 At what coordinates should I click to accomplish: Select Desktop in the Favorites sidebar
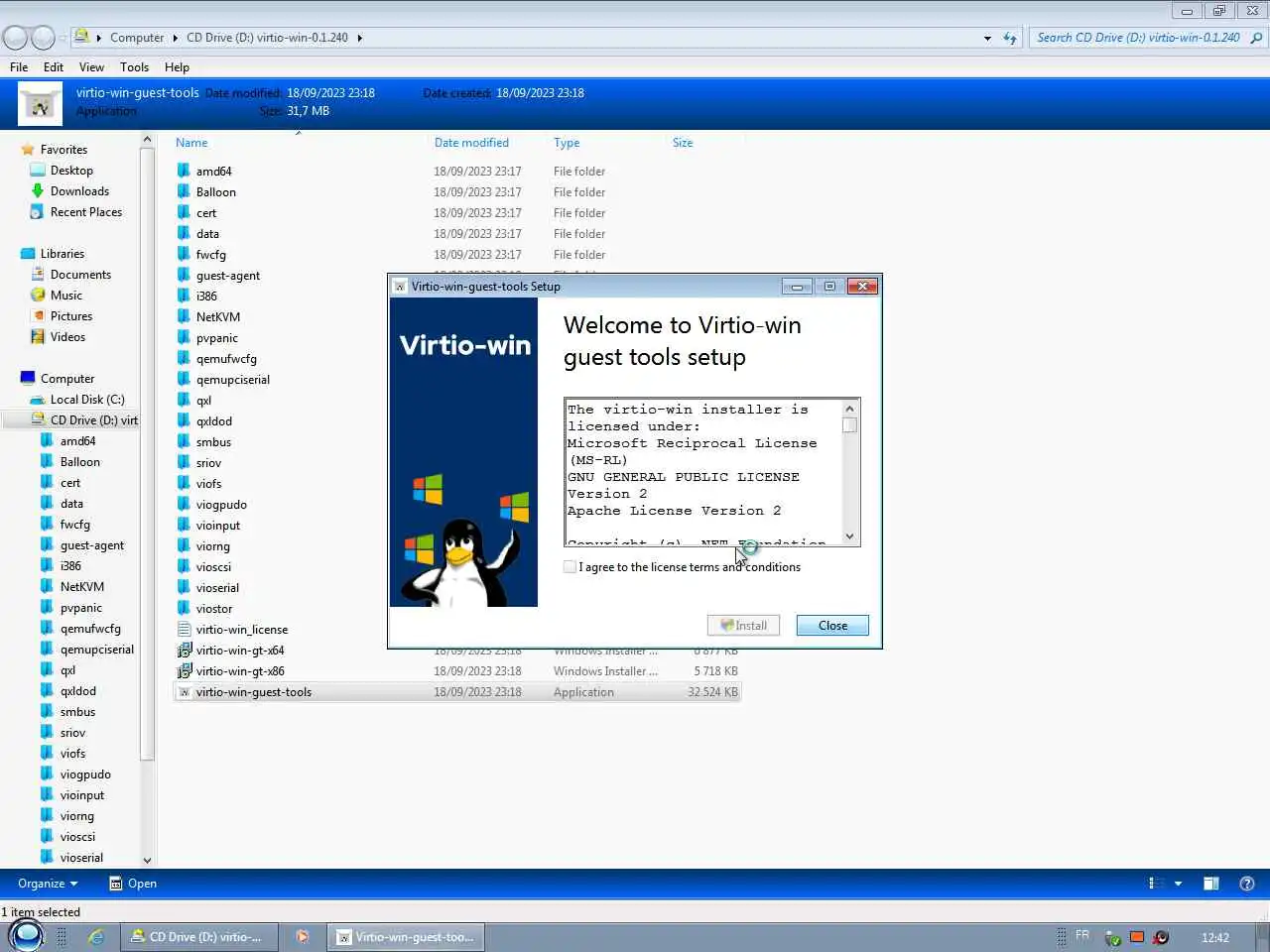(71, 171)
